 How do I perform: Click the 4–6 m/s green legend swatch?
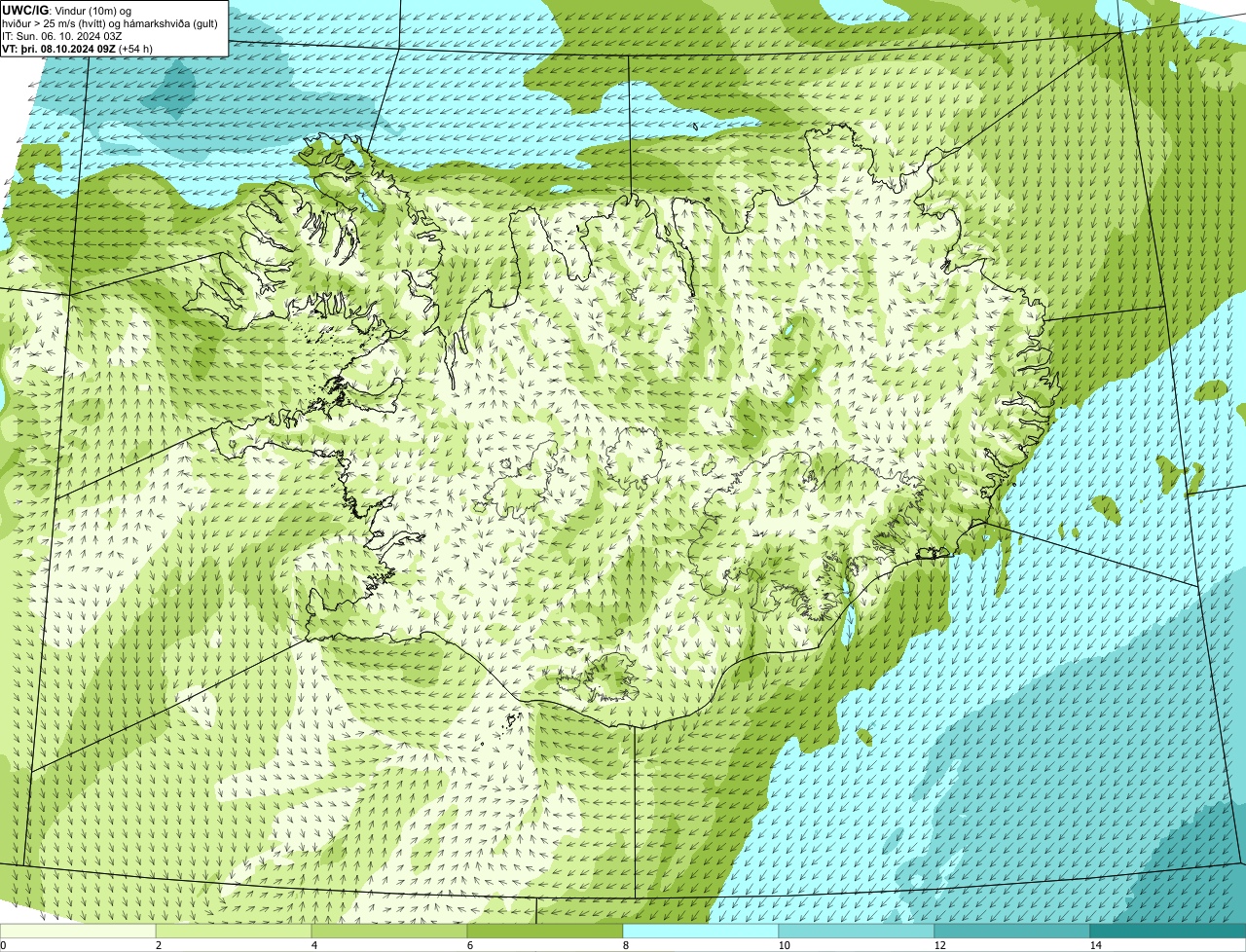coord(389,931)
